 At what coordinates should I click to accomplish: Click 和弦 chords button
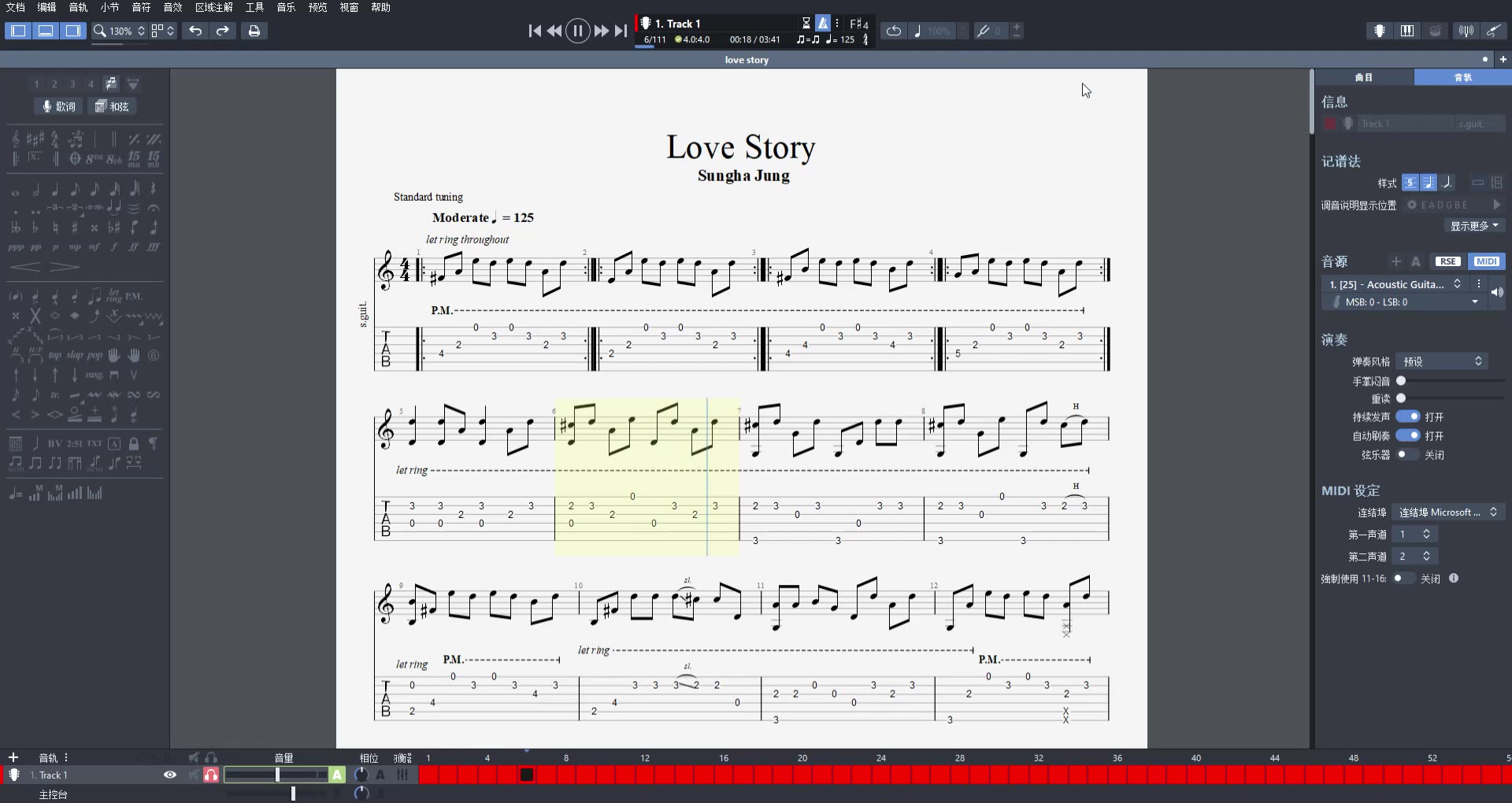pyautogui.click(x=112, y=106)
